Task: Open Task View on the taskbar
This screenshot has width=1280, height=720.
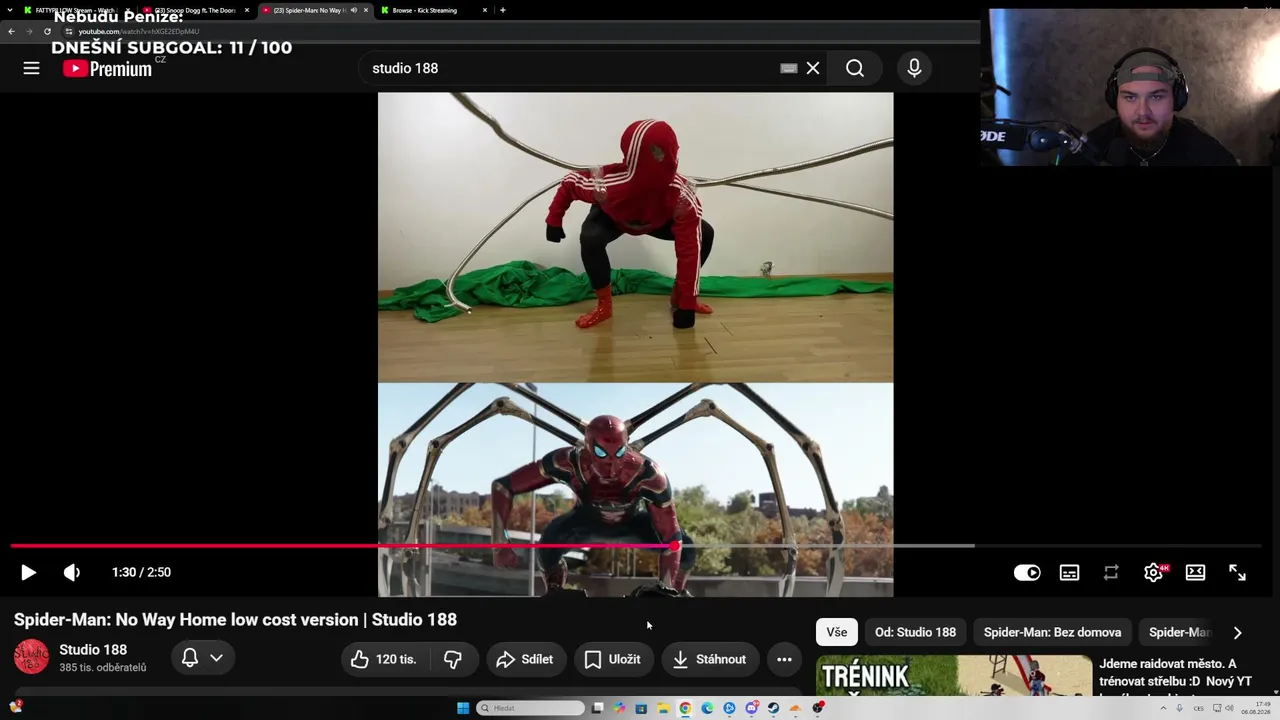Action: coord(597,708)
